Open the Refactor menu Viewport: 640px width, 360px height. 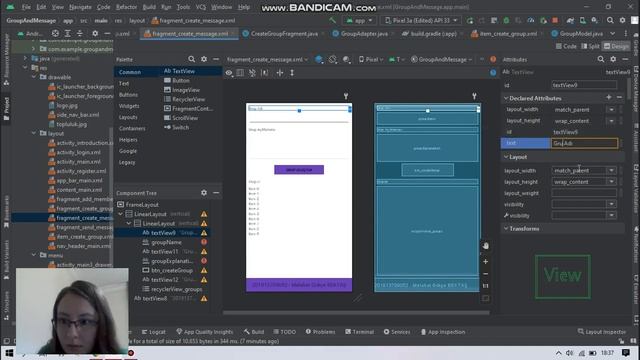point(126,7)
